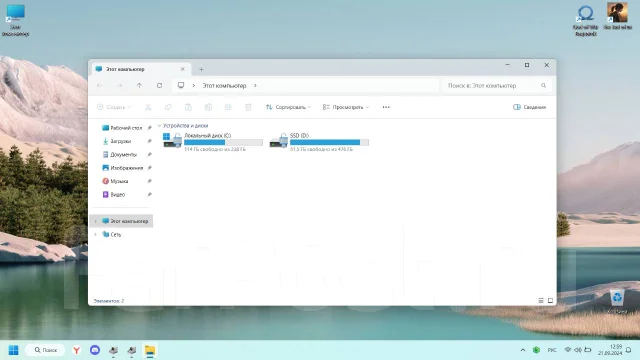
Task: Click the Rename icon in toolbar
Action: click(x=208, y=107)
